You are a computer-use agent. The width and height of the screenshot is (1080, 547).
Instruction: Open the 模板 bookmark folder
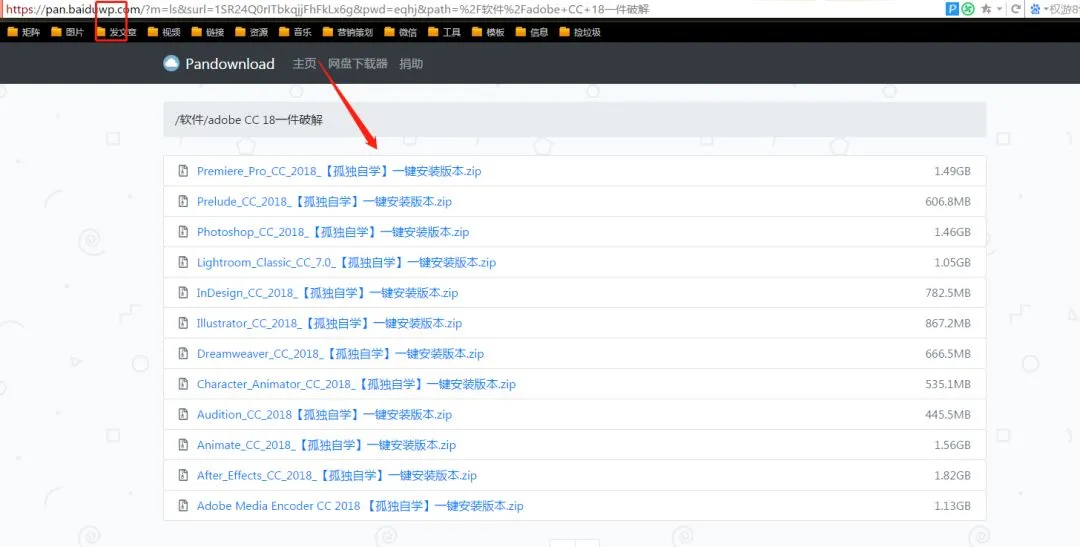coord(488,32)
